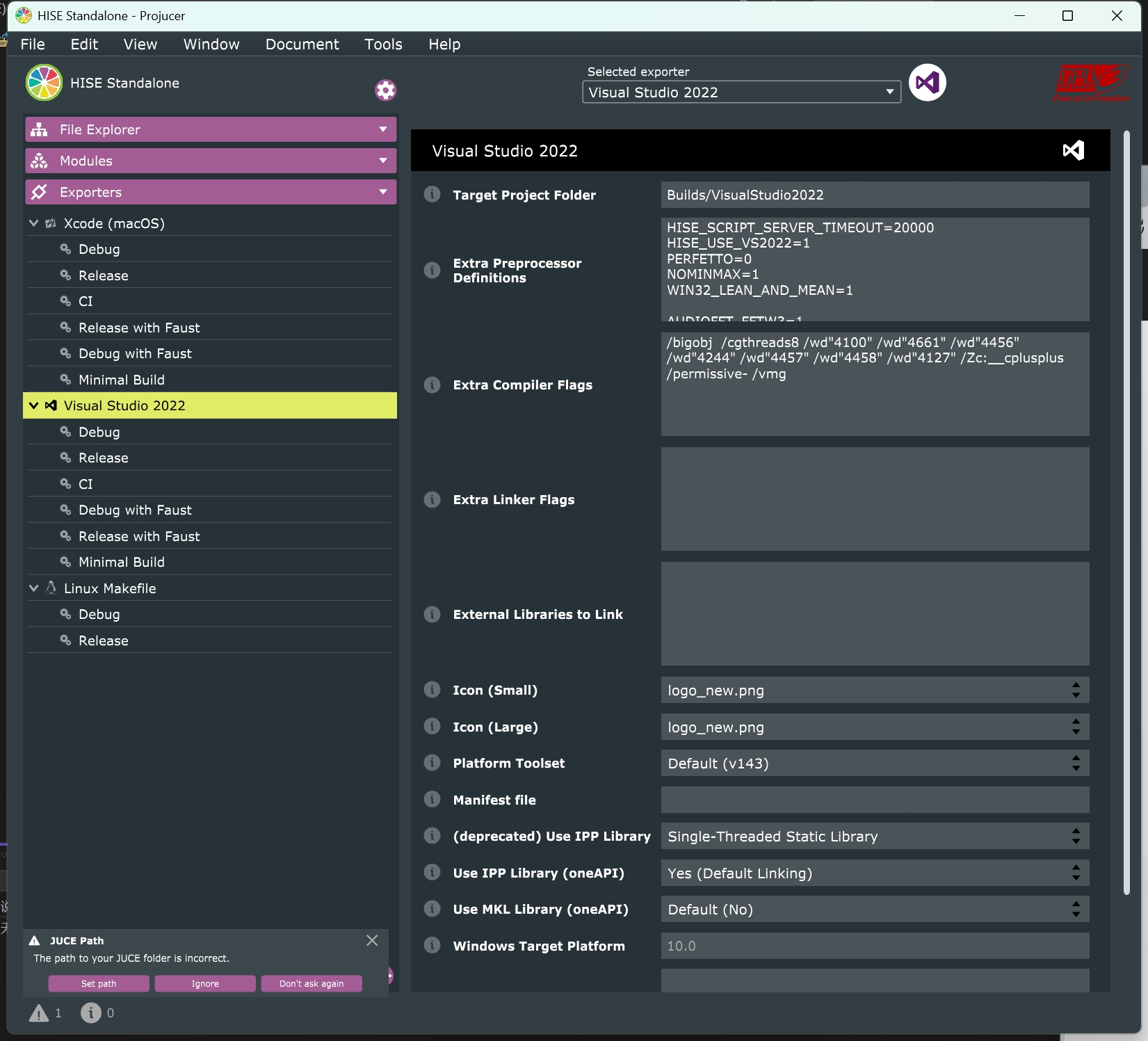Click info icon for Icon (Small)
Viewport: 1148px width, 1041px height.
pos(432,690)
